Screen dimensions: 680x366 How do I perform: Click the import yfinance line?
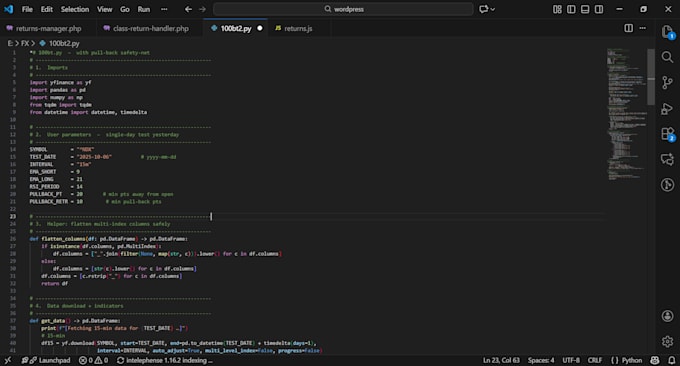60,82
